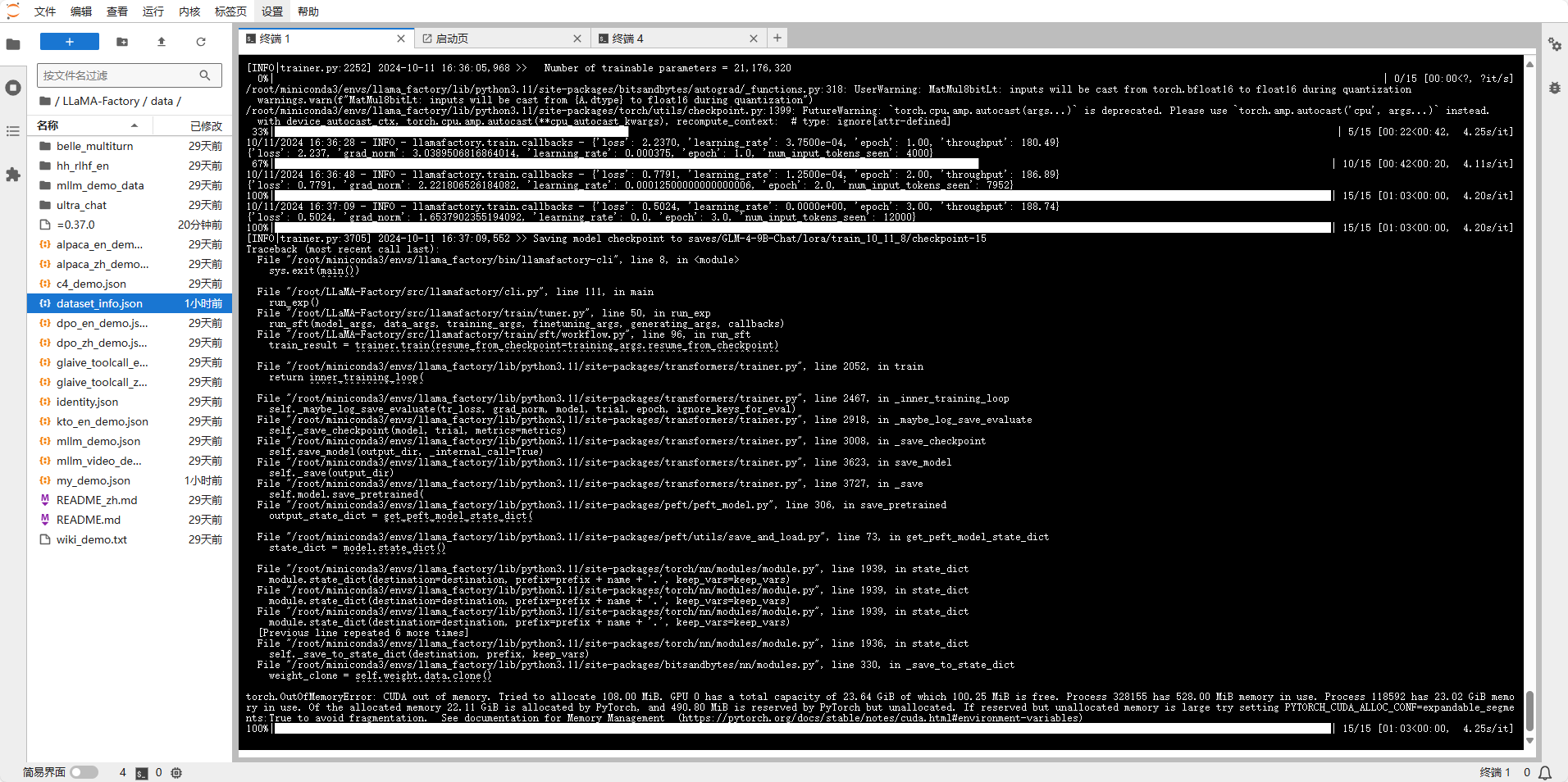Select dpo_zh_demo json file

click(130, 343)
